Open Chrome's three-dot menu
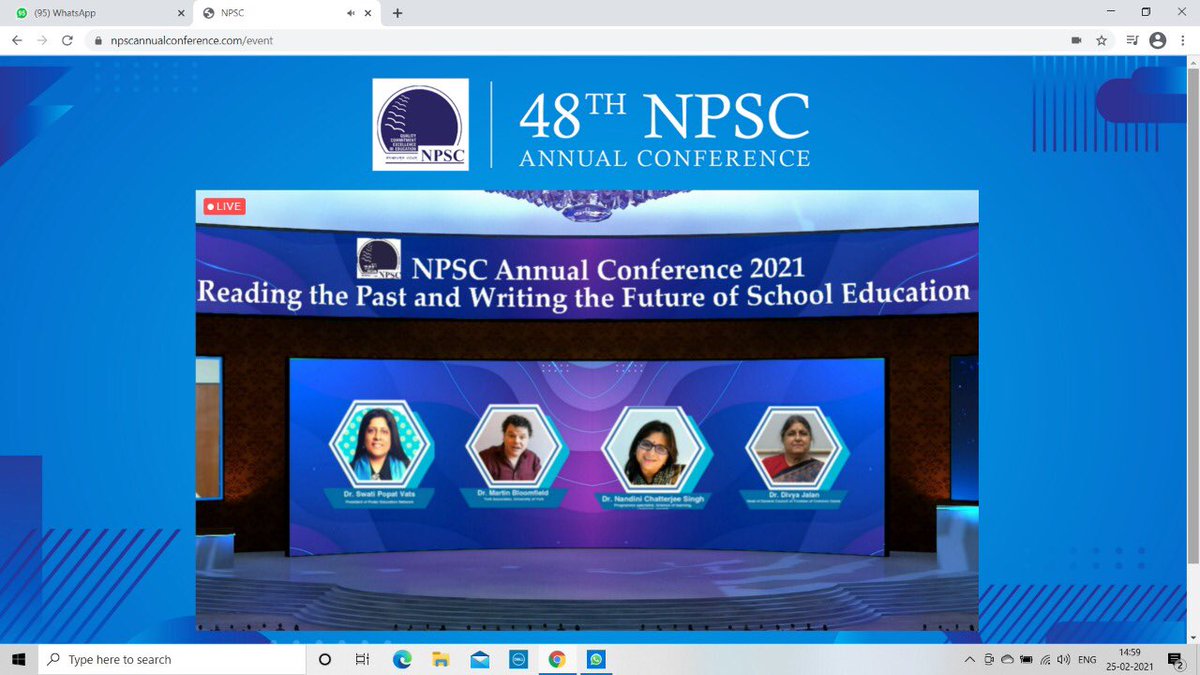The height and width of the screenshot is (675, 1200). pos(1184,41)
